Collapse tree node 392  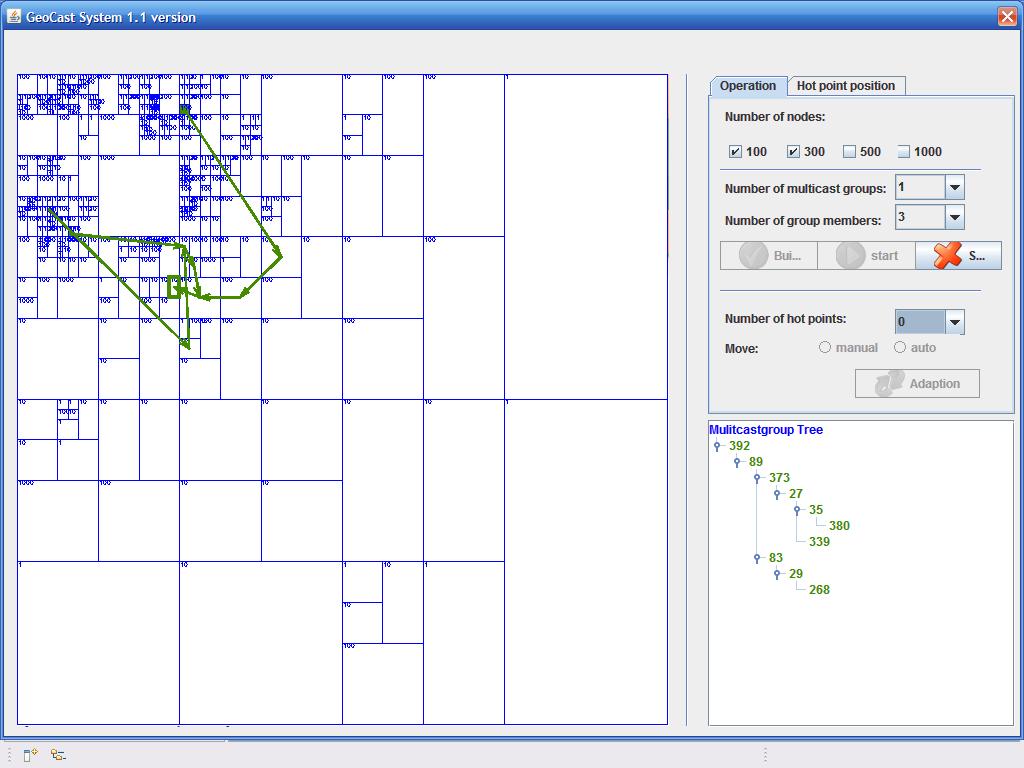pos(717,446)
